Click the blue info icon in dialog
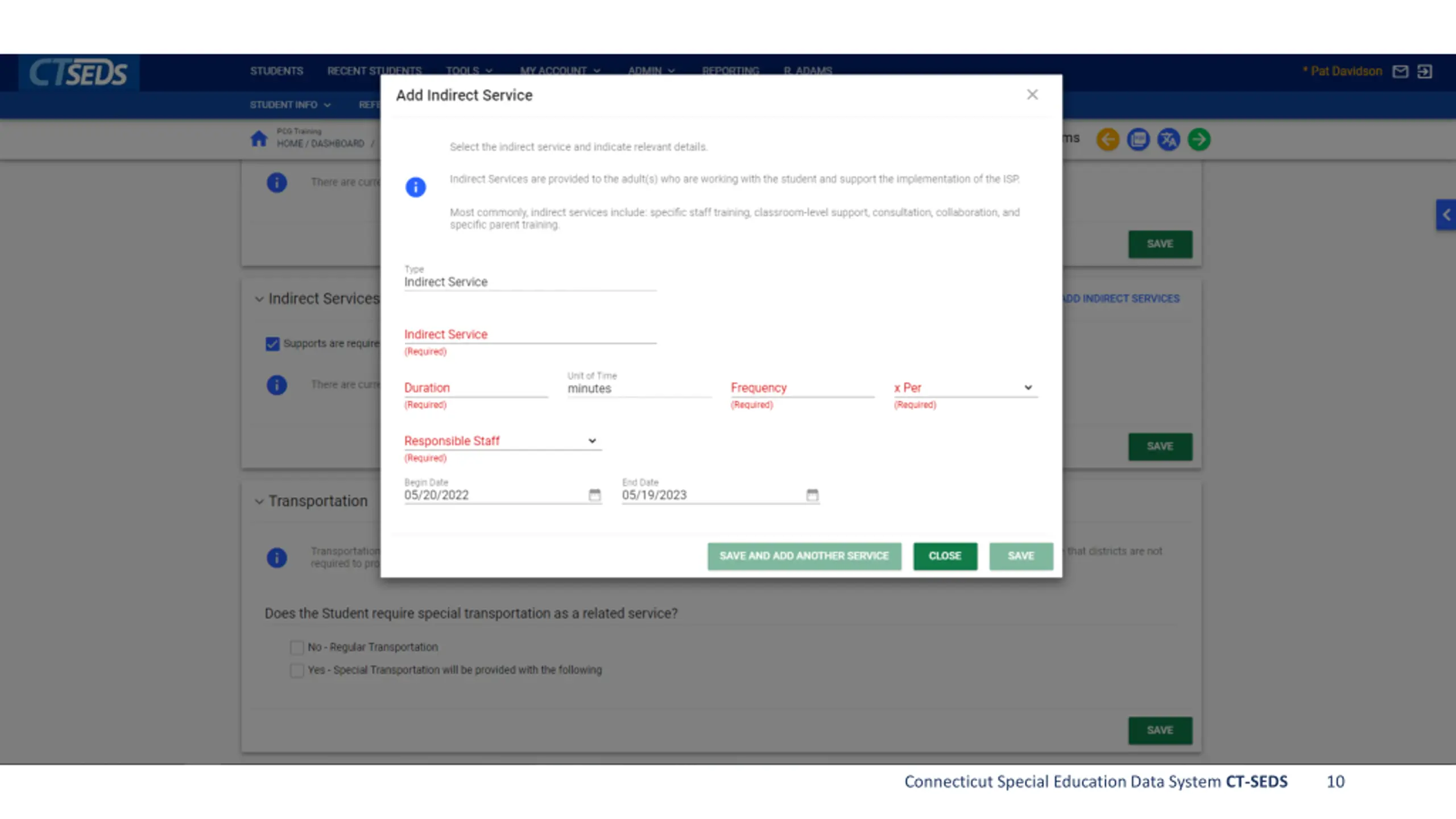This screenshot has width=1456, height=819. click(x=415, y=187)
